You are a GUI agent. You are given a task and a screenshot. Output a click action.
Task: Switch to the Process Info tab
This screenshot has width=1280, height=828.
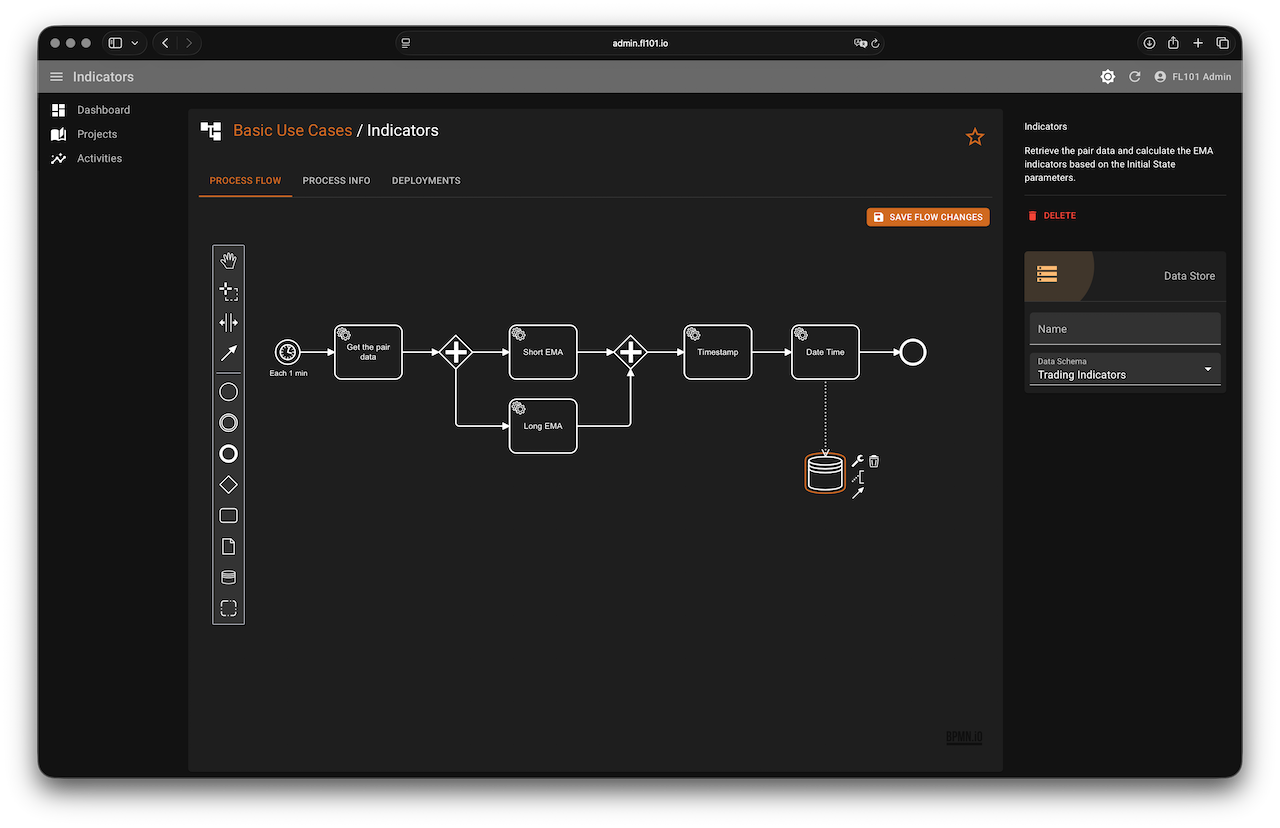[x=336, y=181]
